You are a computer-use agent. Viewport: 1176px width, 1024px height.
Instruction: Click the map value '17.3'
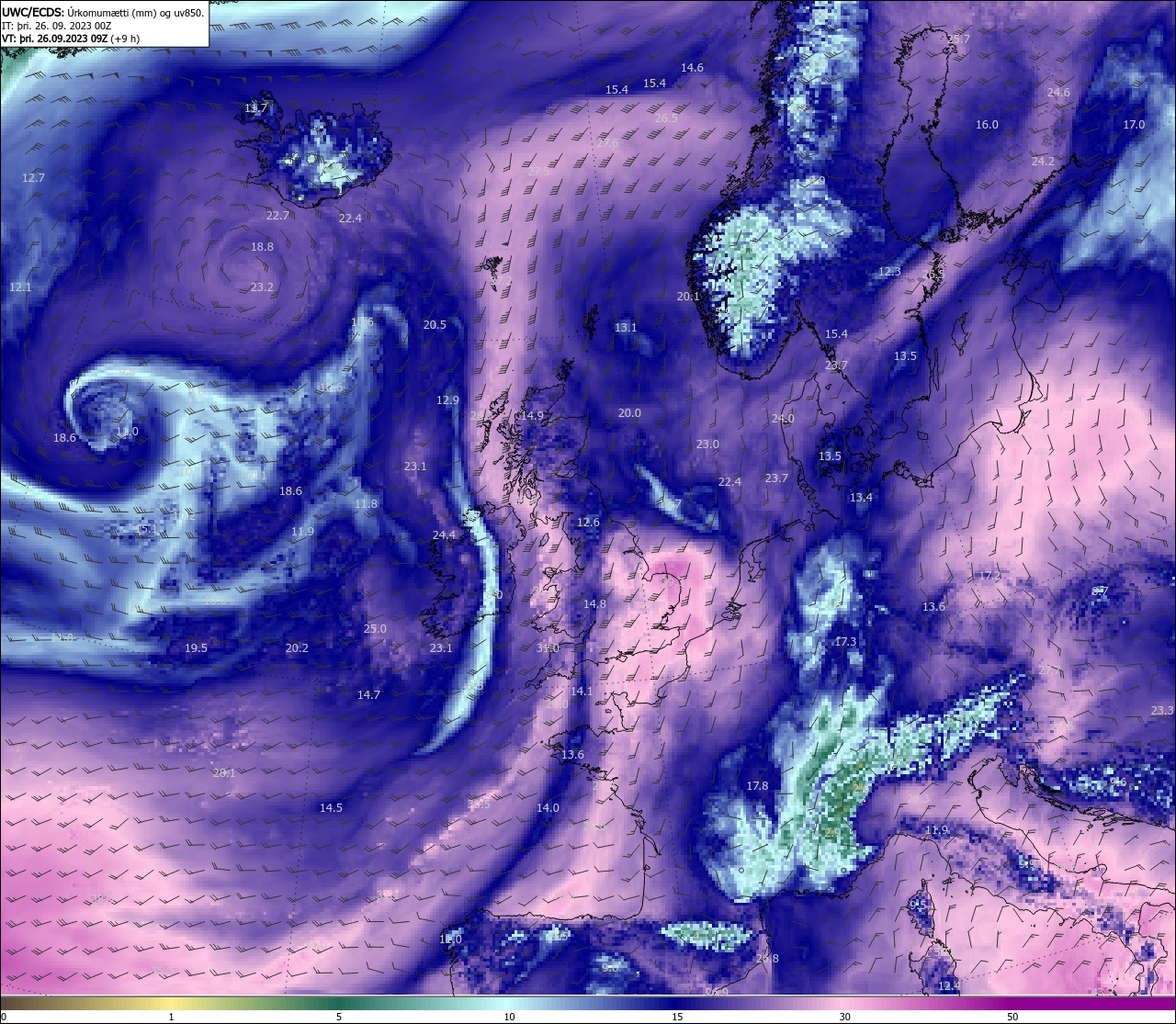(x=845, y=642)
